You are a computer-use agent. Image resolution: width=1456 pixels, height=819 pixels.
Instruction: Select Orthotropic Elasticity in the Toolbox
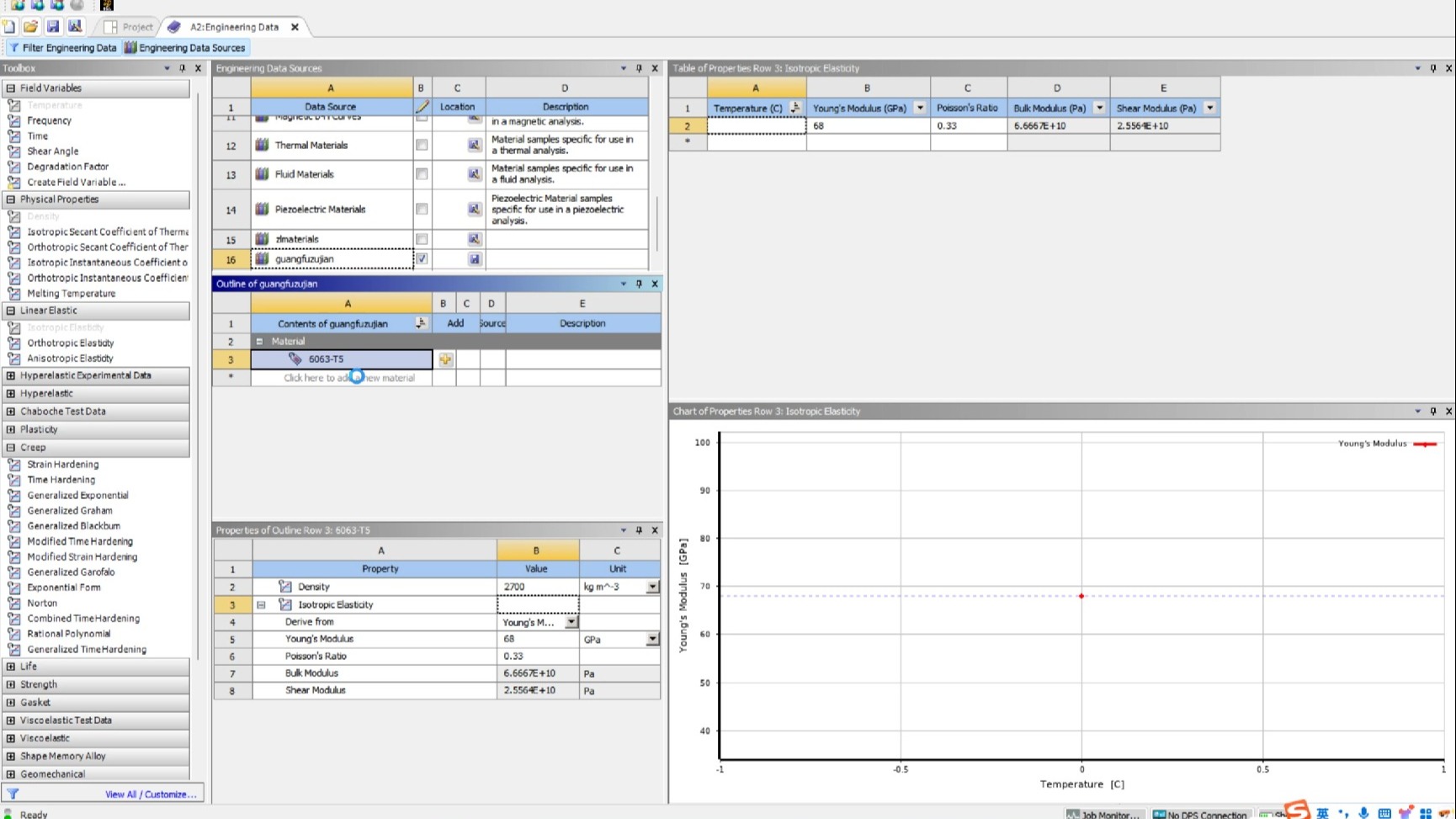(x=70, y=343)
